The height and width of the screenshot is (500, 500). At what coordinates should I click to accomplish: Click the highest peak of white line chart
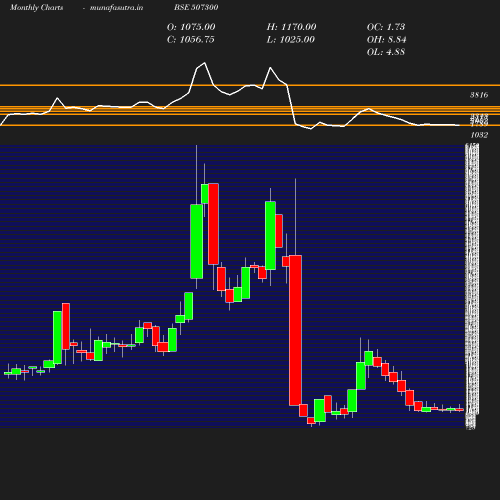(204, 63)
